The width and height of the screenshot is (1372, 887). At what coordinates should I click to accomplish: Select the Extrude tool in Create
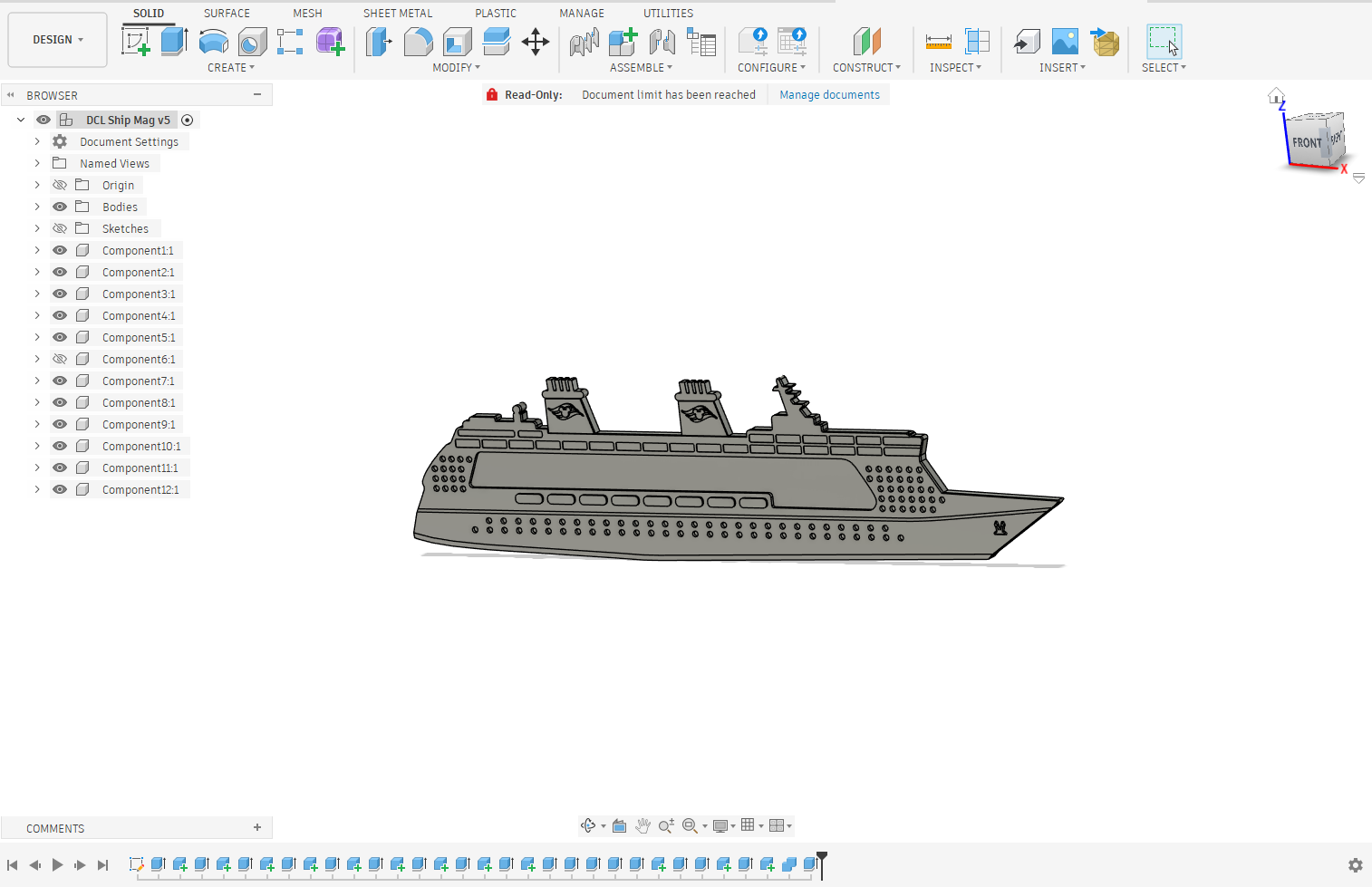[173, 42]
